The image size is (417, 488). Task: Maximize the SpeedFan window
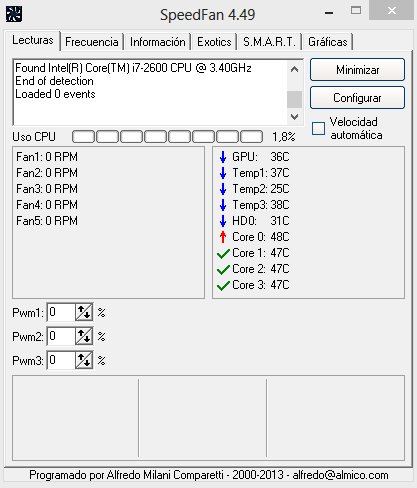pos(356,11)
